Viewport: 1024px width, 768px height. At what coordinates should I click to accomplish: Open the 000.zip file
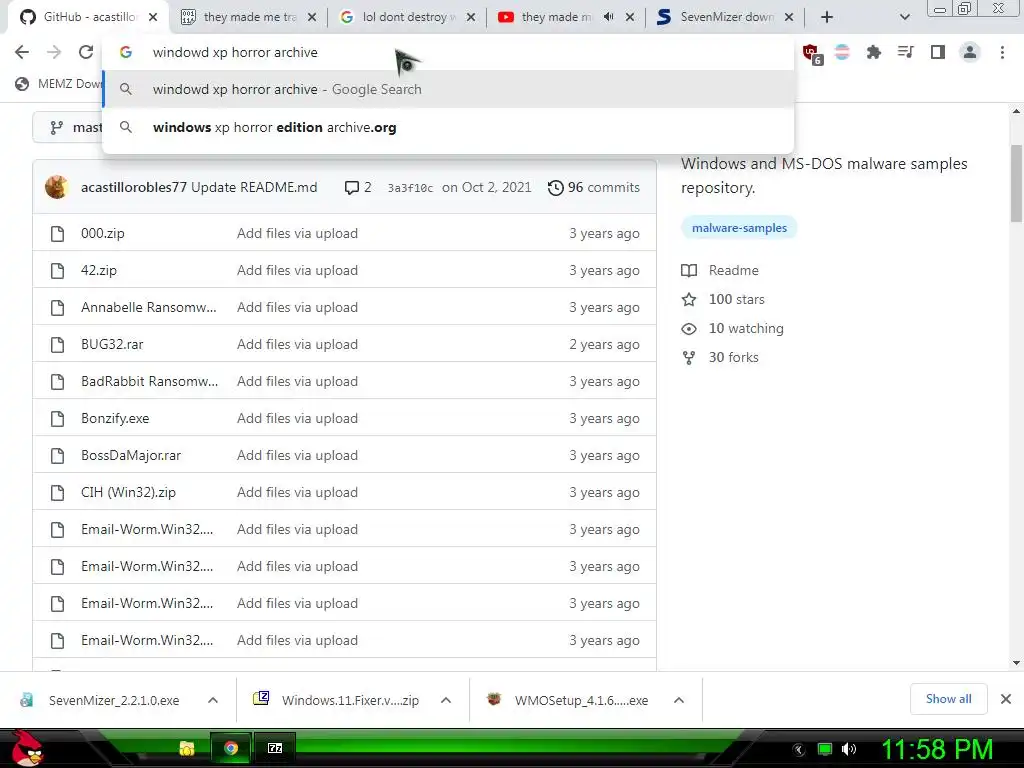[x=103, y=233]
